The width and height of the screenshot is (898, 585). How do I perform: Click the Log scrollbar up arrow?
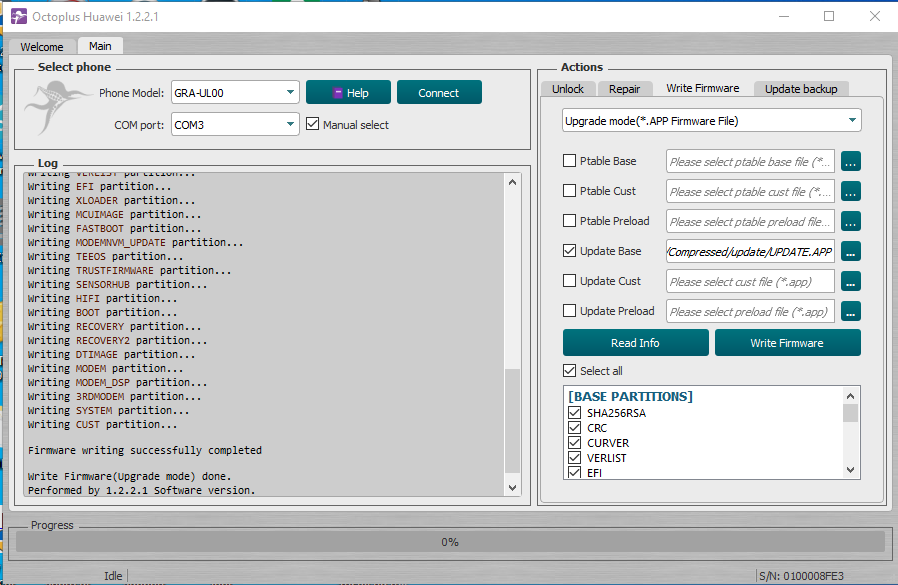coord(512,182)
